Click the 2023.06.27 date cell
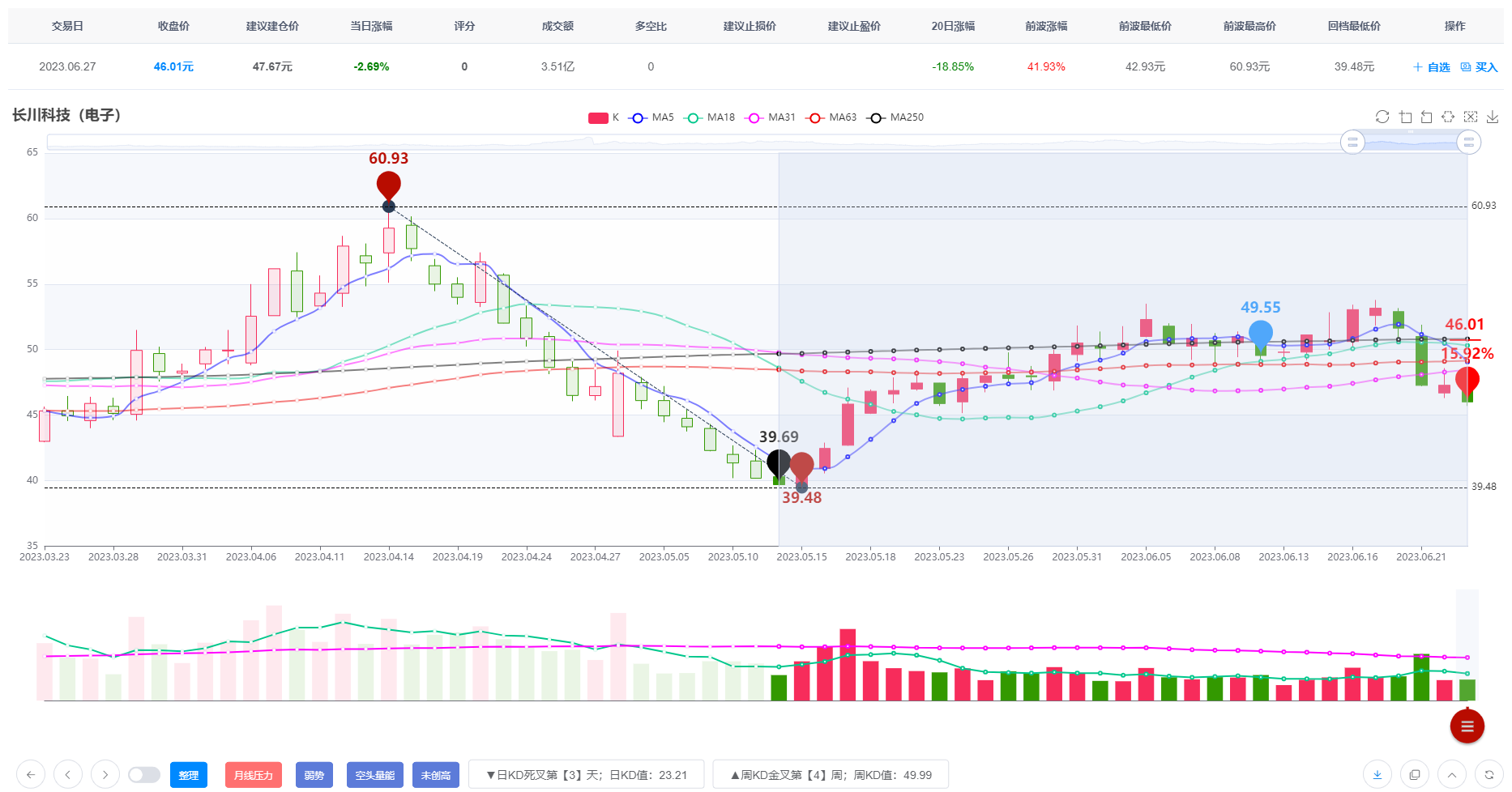 (67, 66)
